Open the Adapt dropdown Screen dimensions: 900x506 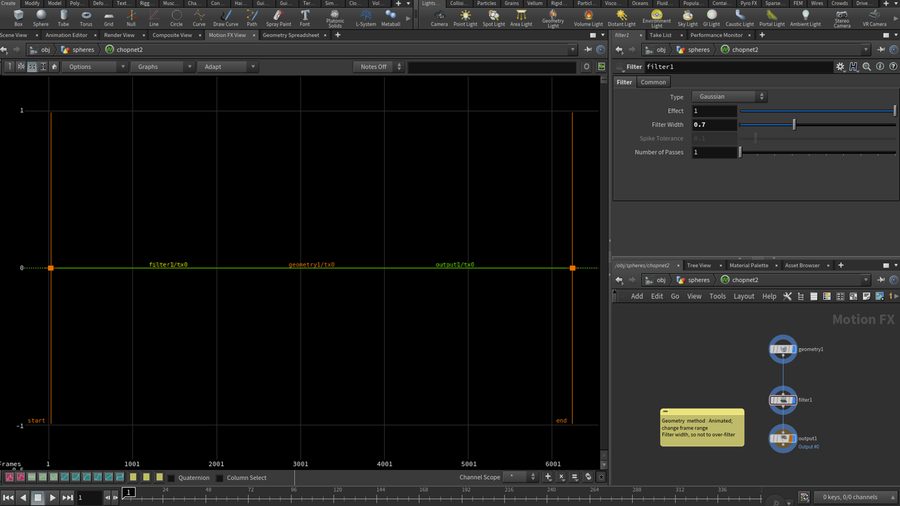pos(227,67)
